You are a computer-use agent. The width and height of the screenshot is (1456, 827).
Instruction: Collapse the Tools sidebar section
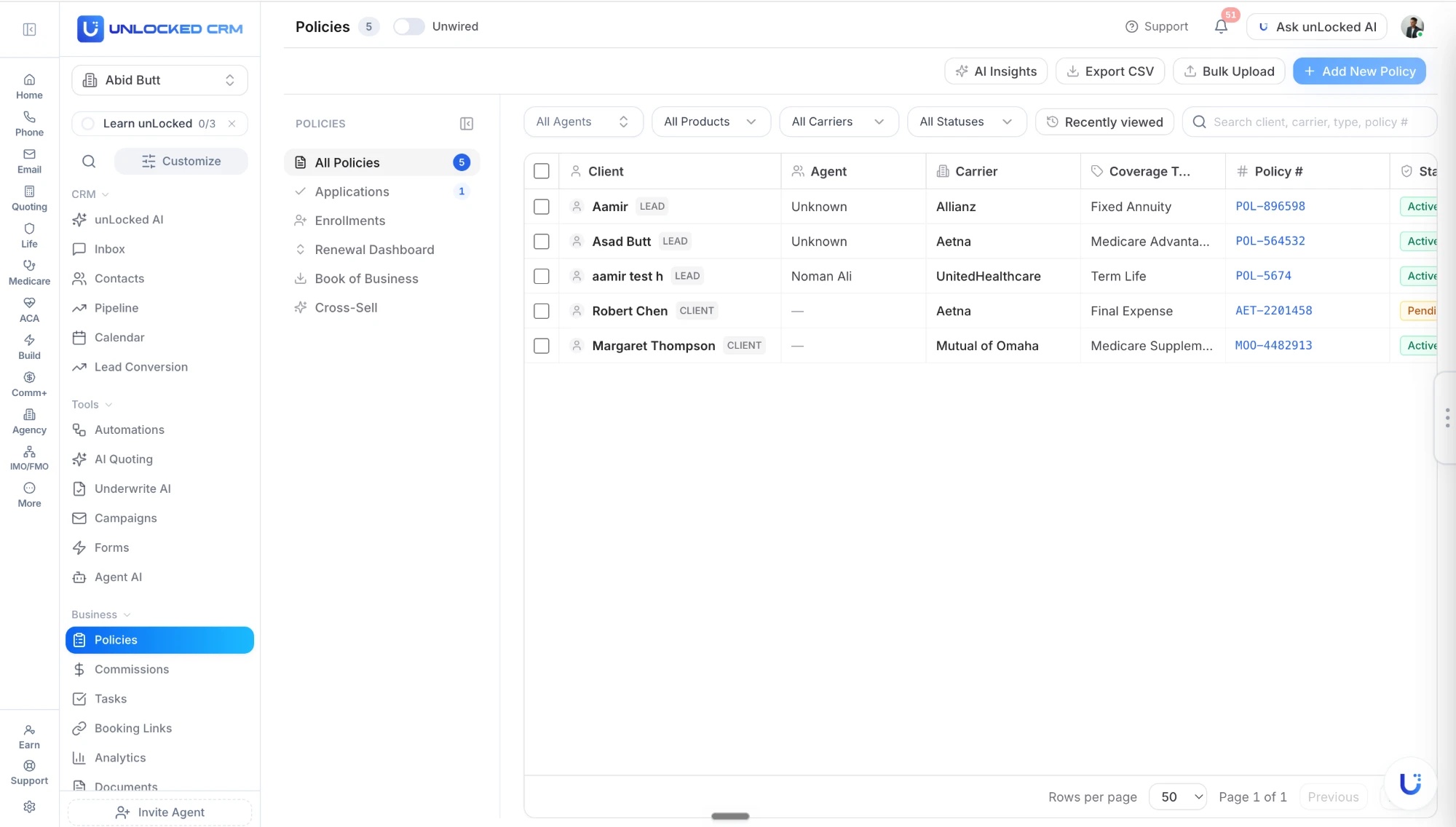click(x=92, y=405)
